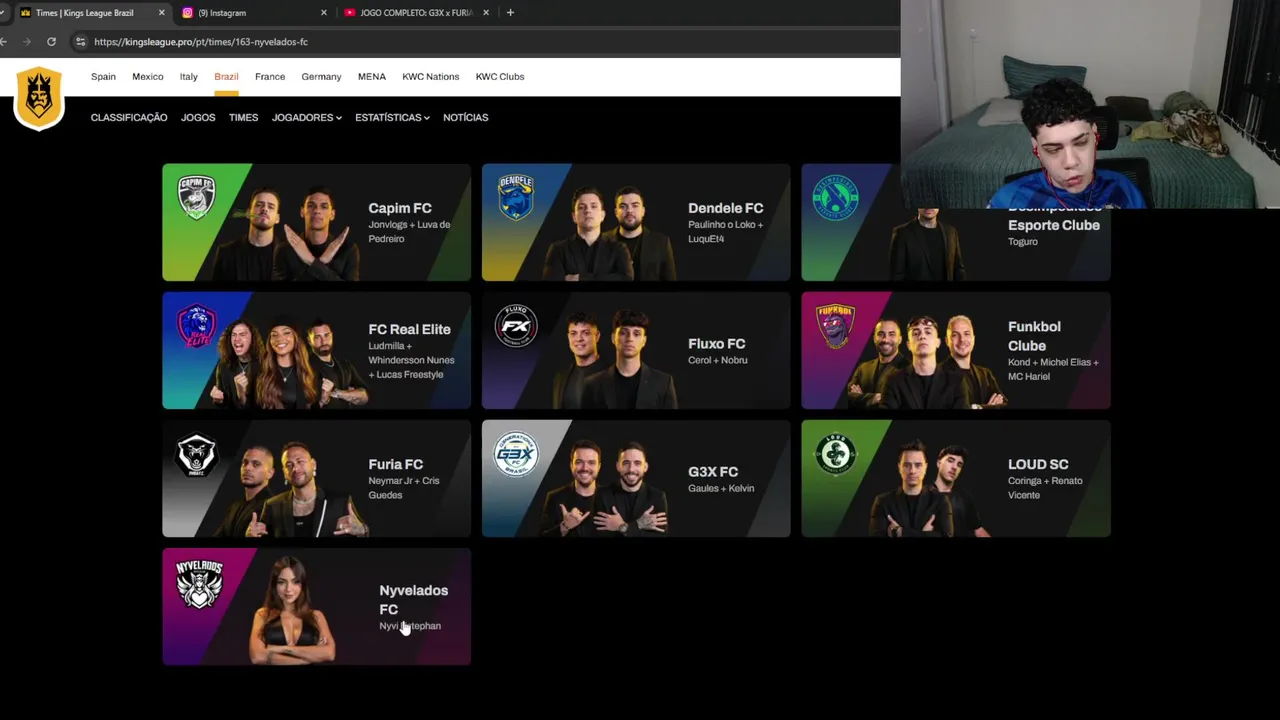Open the Furia FC team name link
This screenshot has height=720, width=1280.
click(396, 464)
